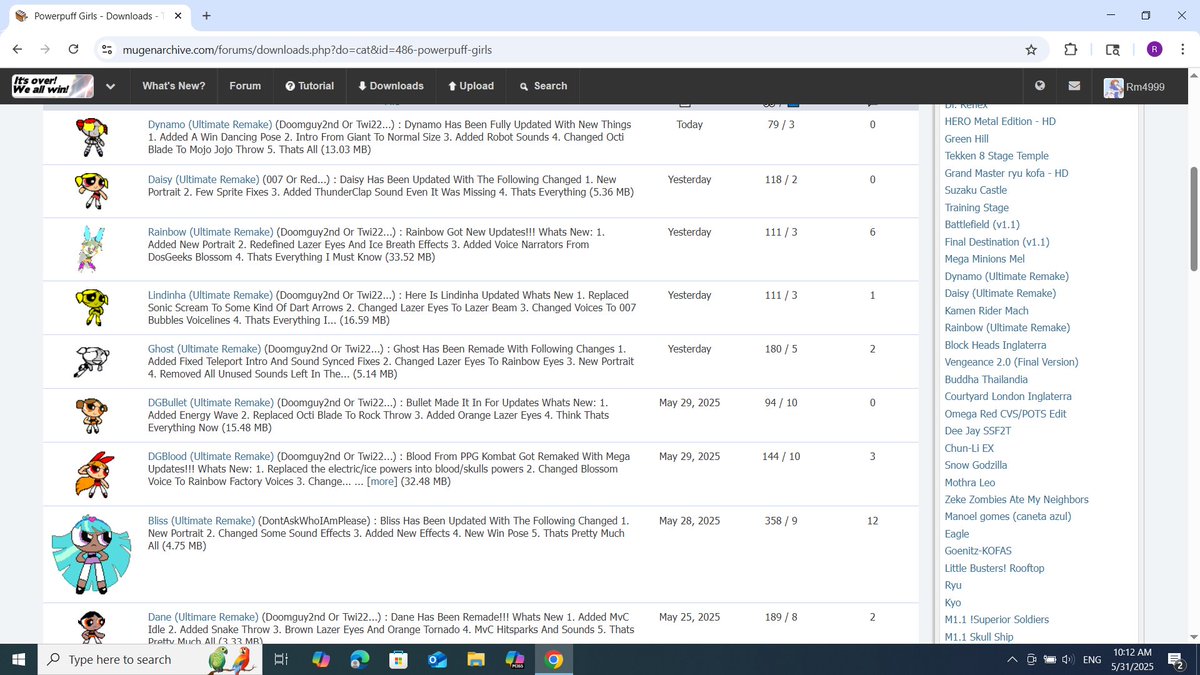Click the Rainbow character thumbnail
The width and height of the screenshot is (1200, 675).
(x=92, y=250)
